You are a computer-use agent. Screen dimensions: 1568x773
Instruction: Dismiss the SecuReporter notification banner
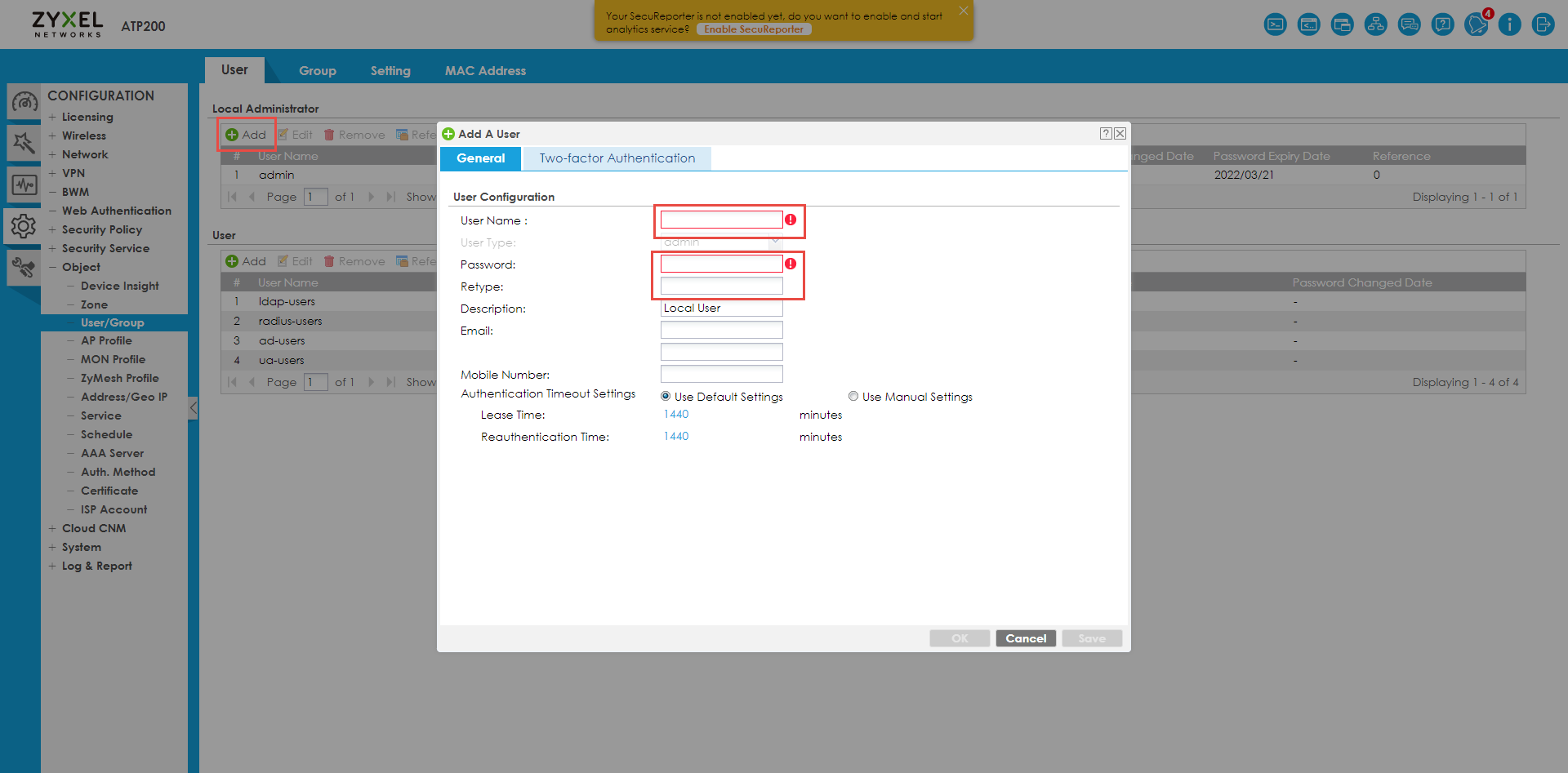pyautogui.click(x=964, y=11)
